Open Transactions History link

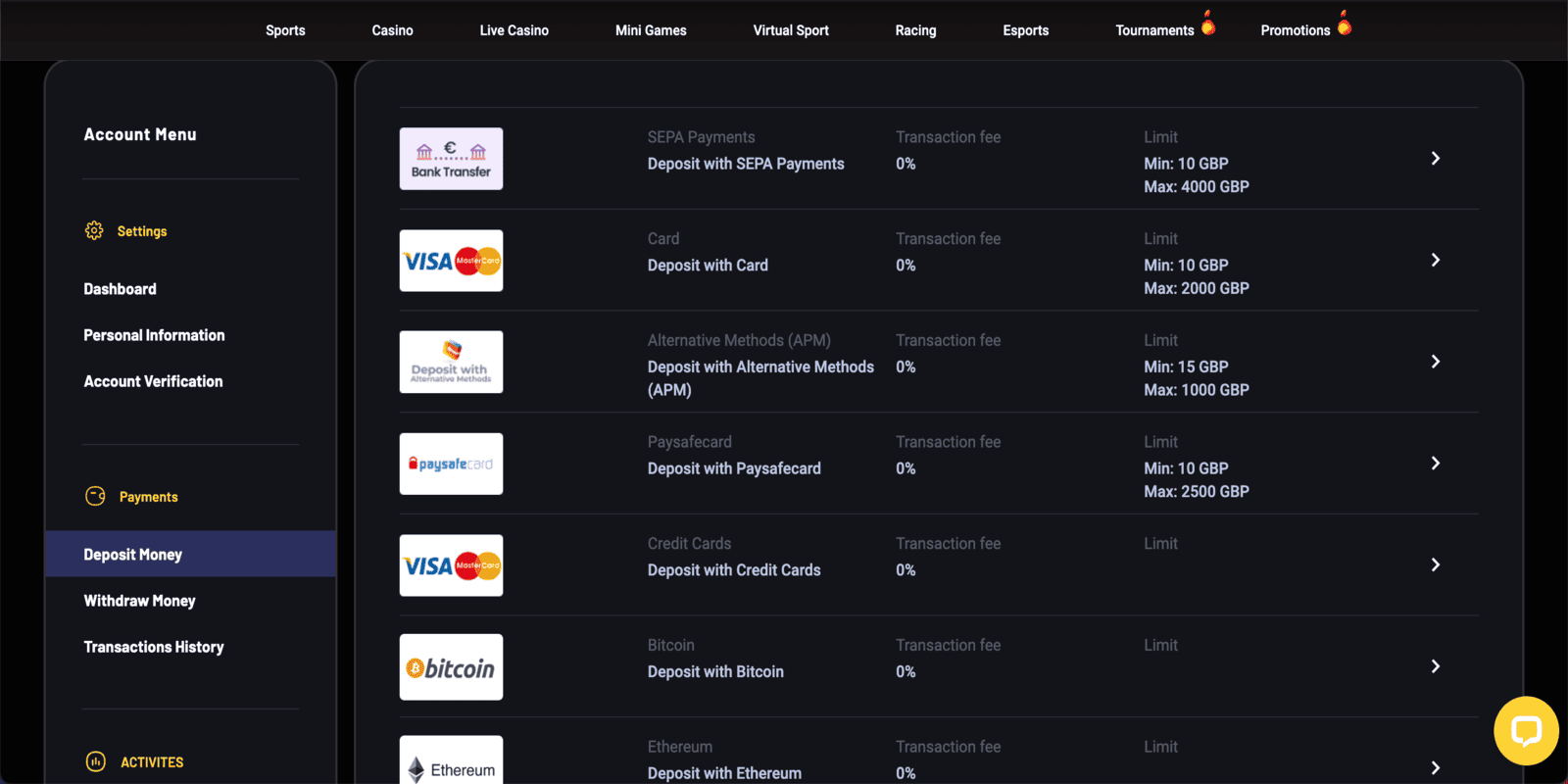[154, 647]
